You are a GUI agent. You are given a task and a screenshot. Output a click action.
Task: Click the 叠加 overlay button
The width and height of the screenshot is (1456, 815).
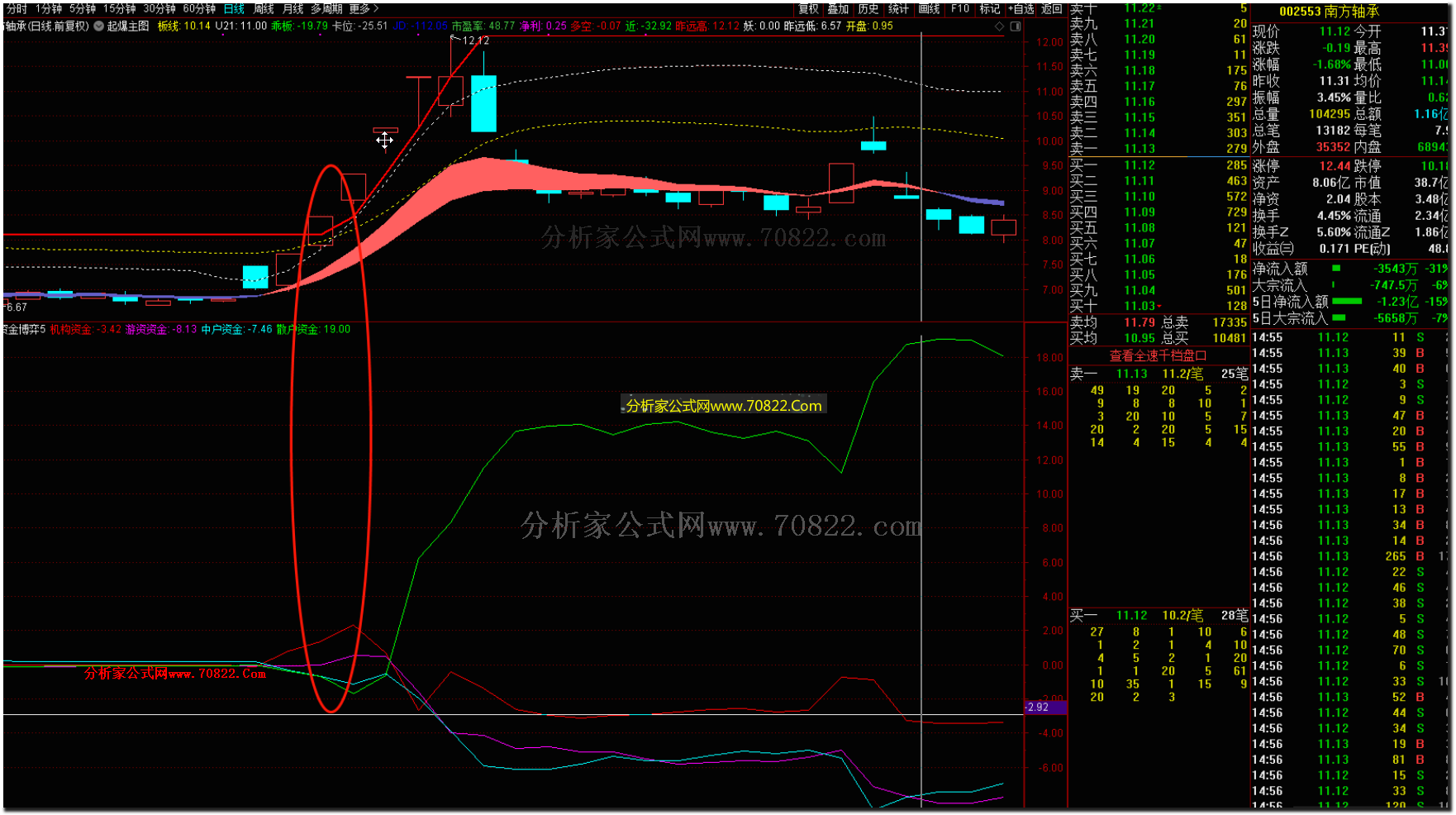click(x=838, y=9)
